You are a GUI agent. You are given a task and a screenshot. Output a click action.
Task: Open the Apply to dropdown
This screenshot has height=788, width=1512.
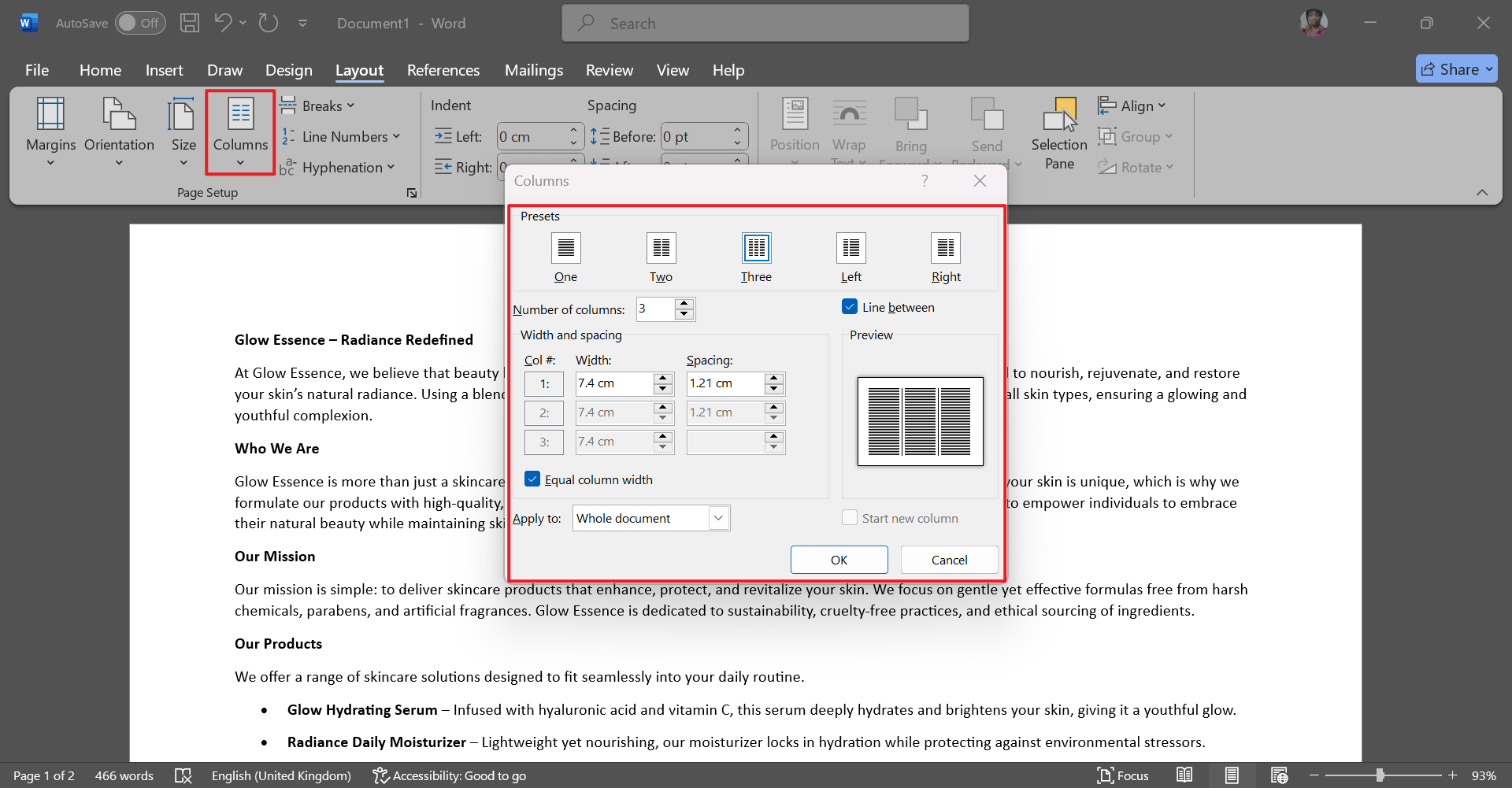tap(717, 517)
